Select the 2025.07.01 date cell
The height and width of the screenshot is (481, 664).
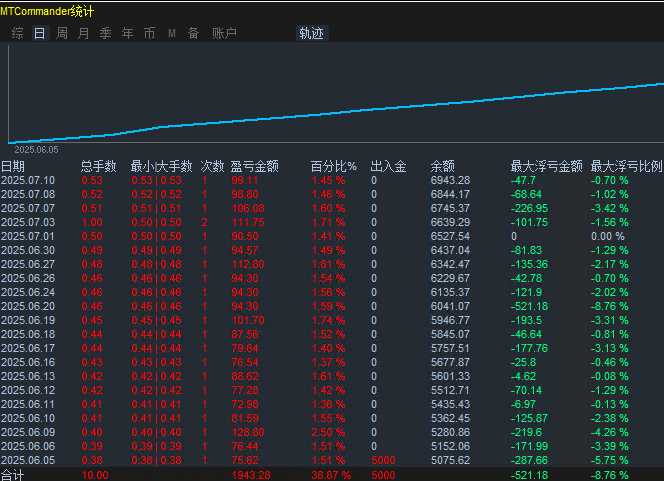[x=28, y=236]
